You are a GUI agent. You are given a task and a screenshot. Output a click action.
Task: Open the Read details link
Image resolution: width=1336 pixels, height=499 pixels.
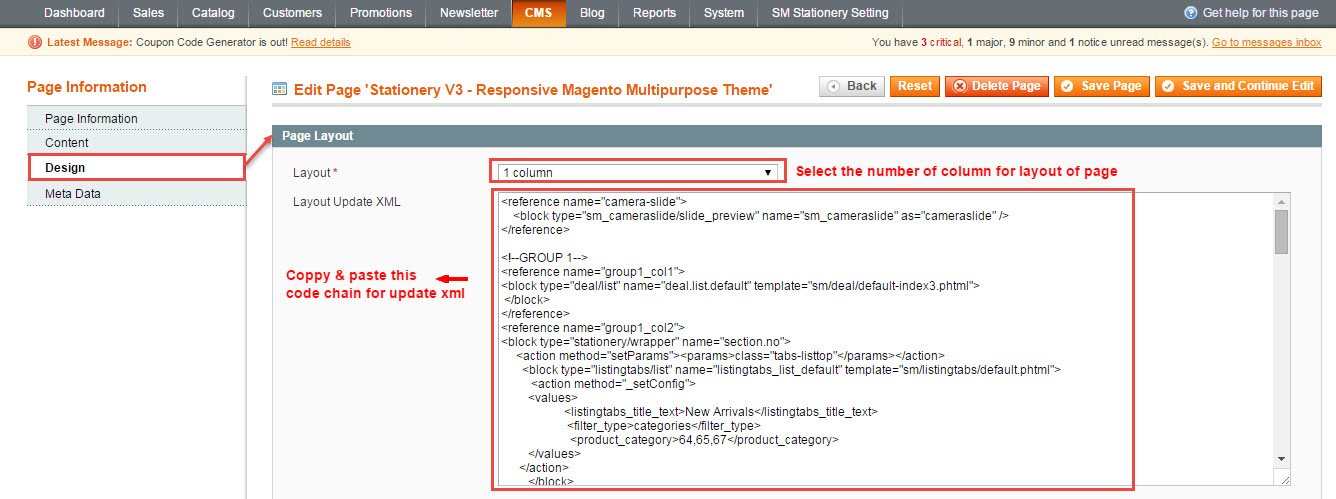pos(321,42)
